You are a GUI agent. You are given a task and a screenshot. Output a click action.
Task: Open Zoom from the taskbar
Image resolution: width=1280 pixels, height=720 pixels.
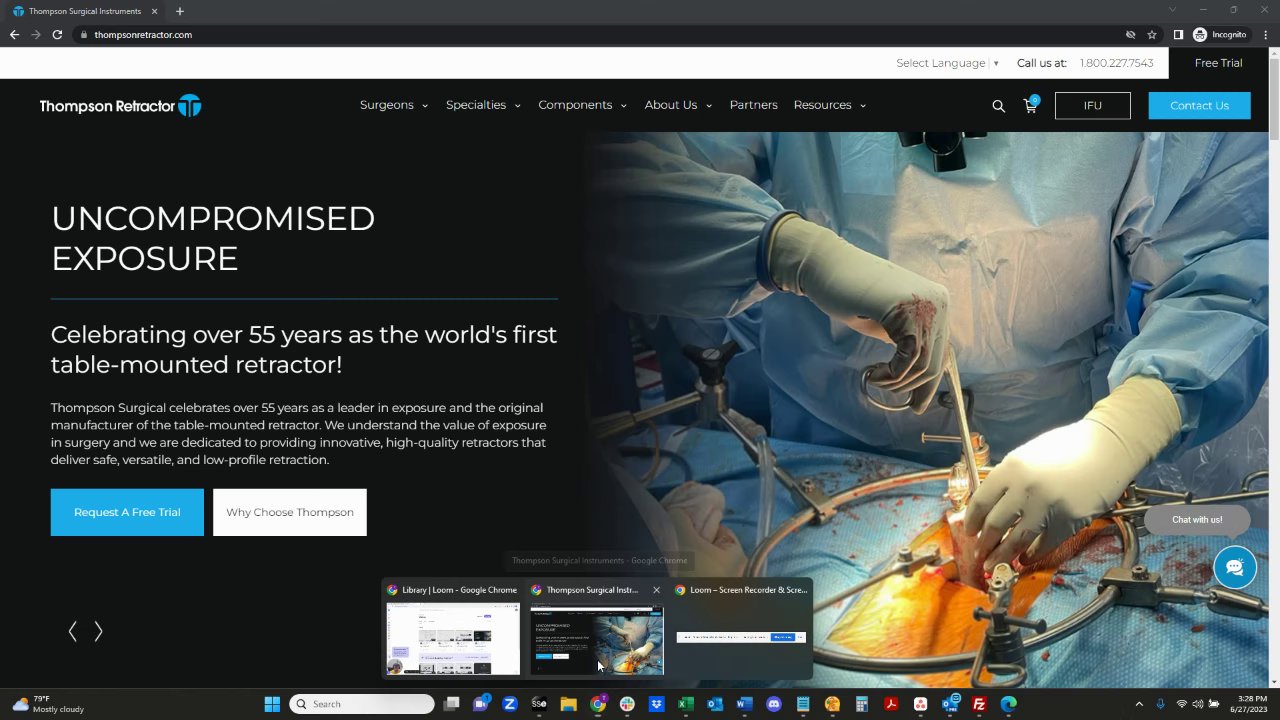[510, 704]
